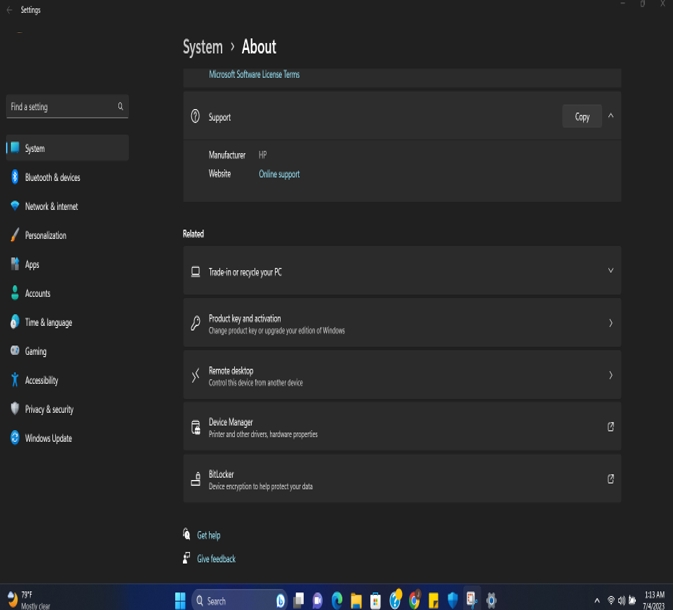Expand Trade-in or recycle your PC
The image size is (674, 610).
[x=610, y=270]
